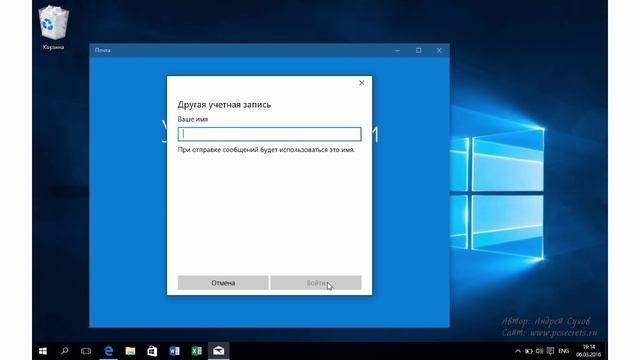Screen dimensions: 640x360
Task: Show hidden system tray icons
Action: pos(518,351)
